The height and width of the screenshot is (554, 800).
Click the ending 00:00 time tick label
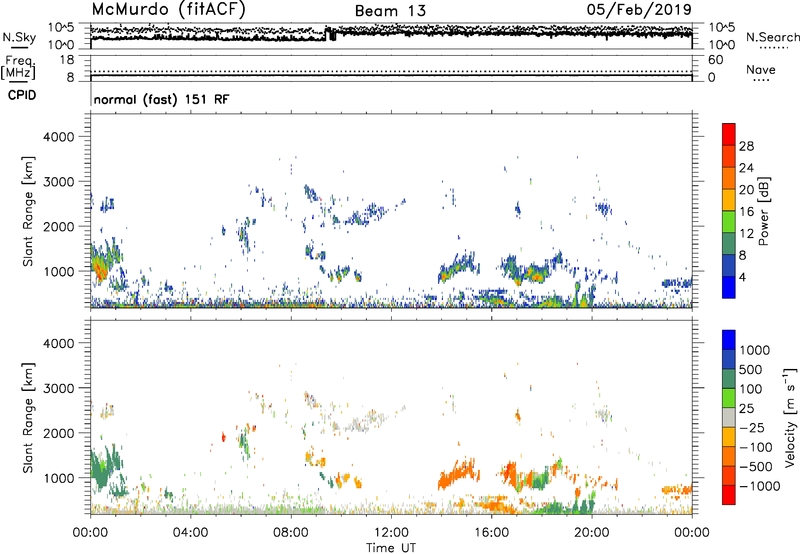(x=692, y=533)
